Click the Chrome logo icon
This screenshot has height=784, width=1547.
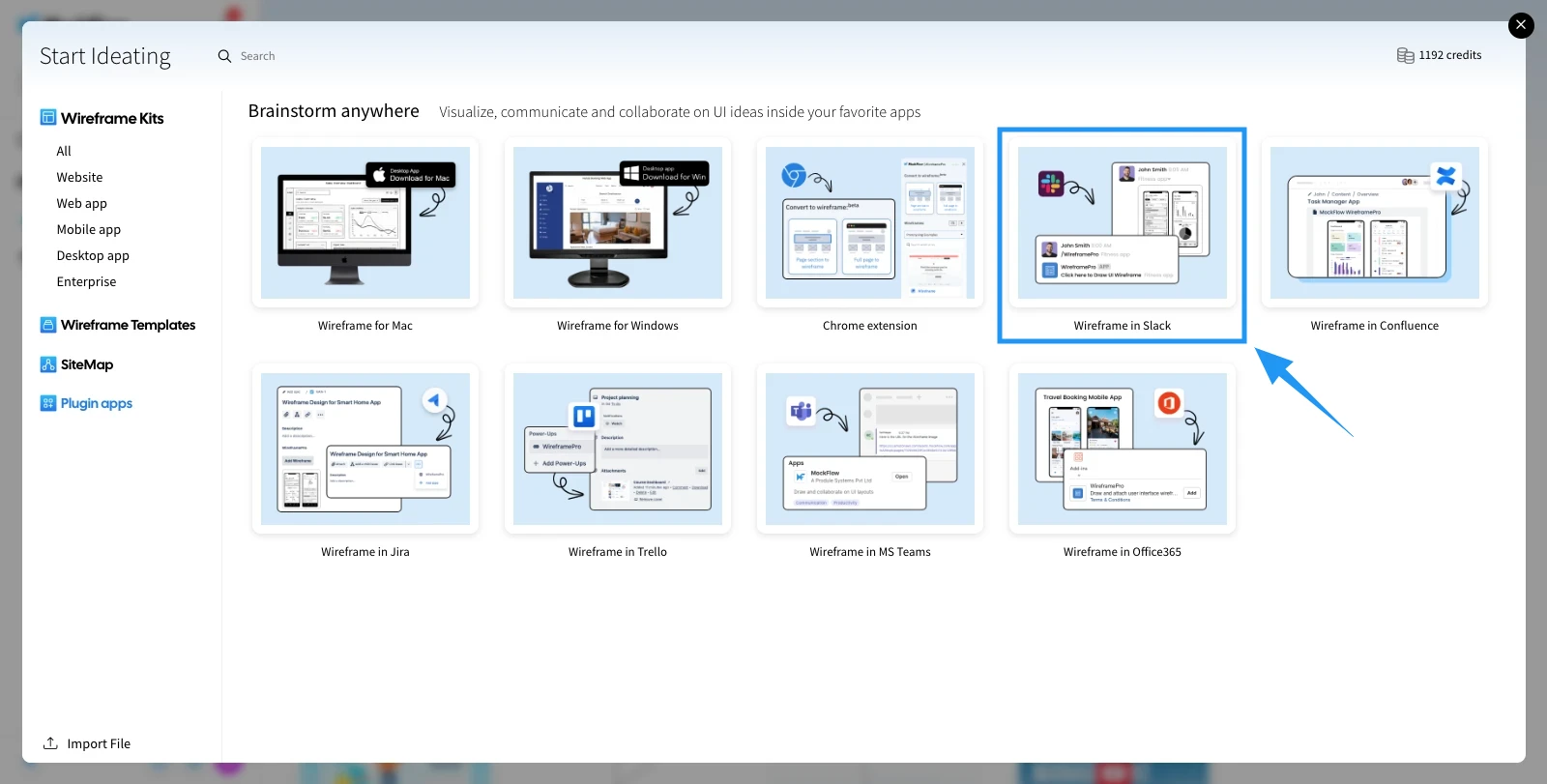coord(794,175)
